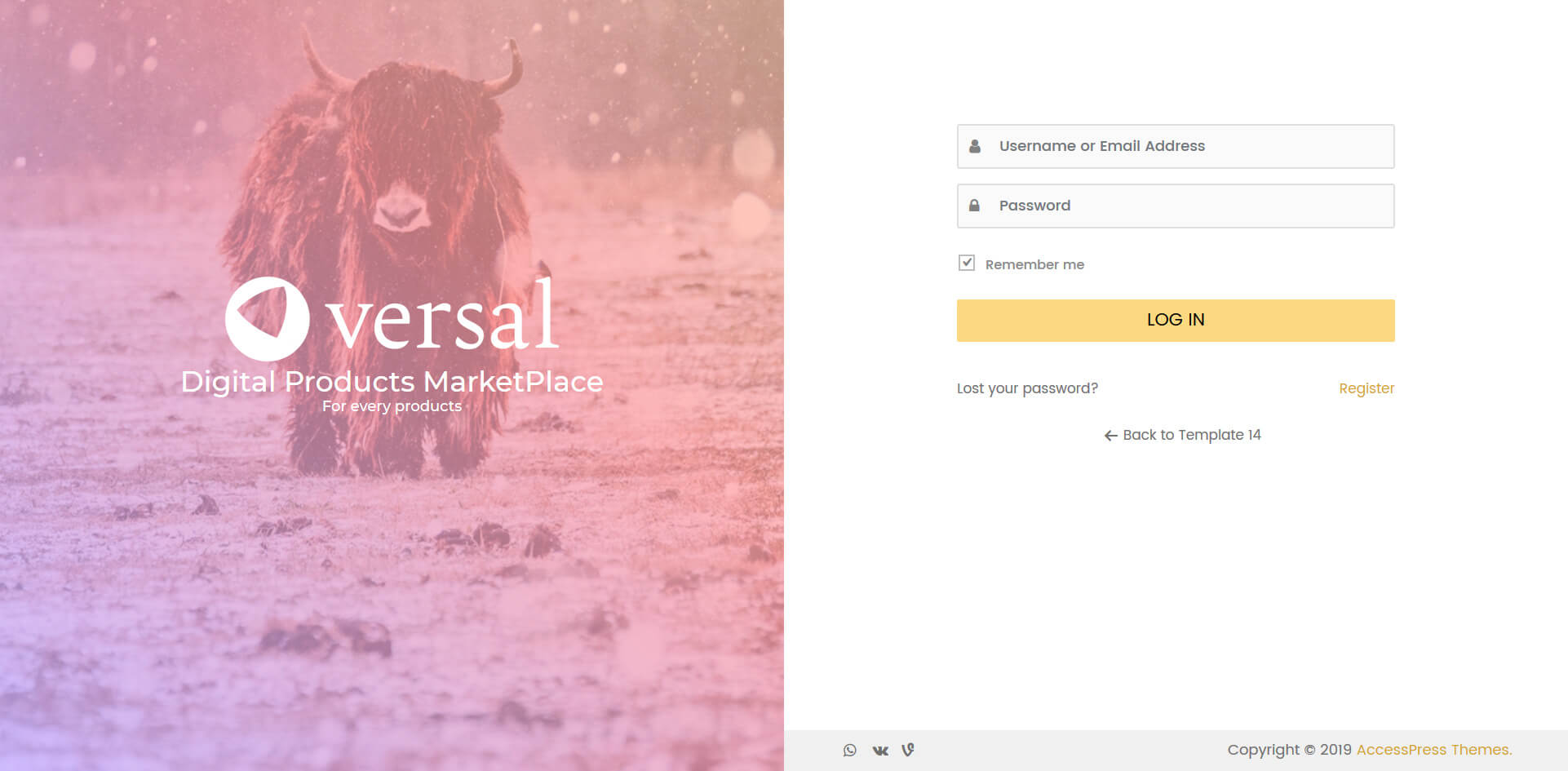Open the Lost your password link
Viewport: 1568px width, 771px height.
coord(1027,388)
